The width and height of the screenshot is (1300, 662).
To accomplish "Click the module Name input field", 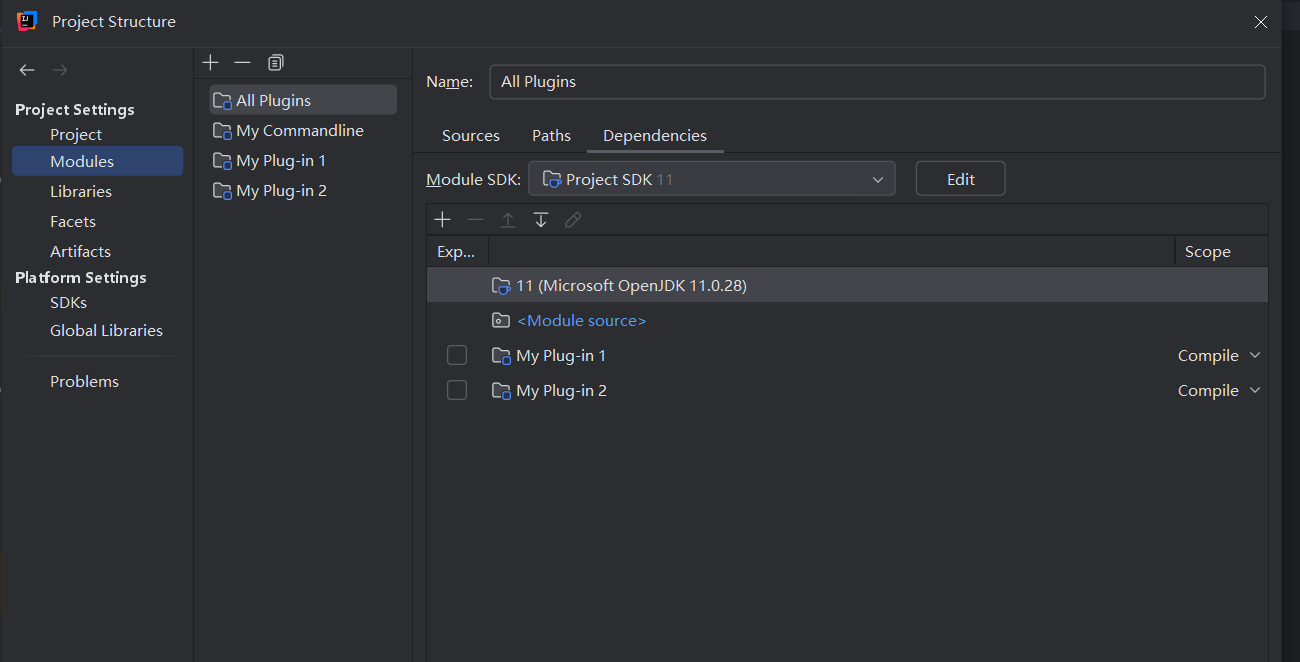I will 877,82.
